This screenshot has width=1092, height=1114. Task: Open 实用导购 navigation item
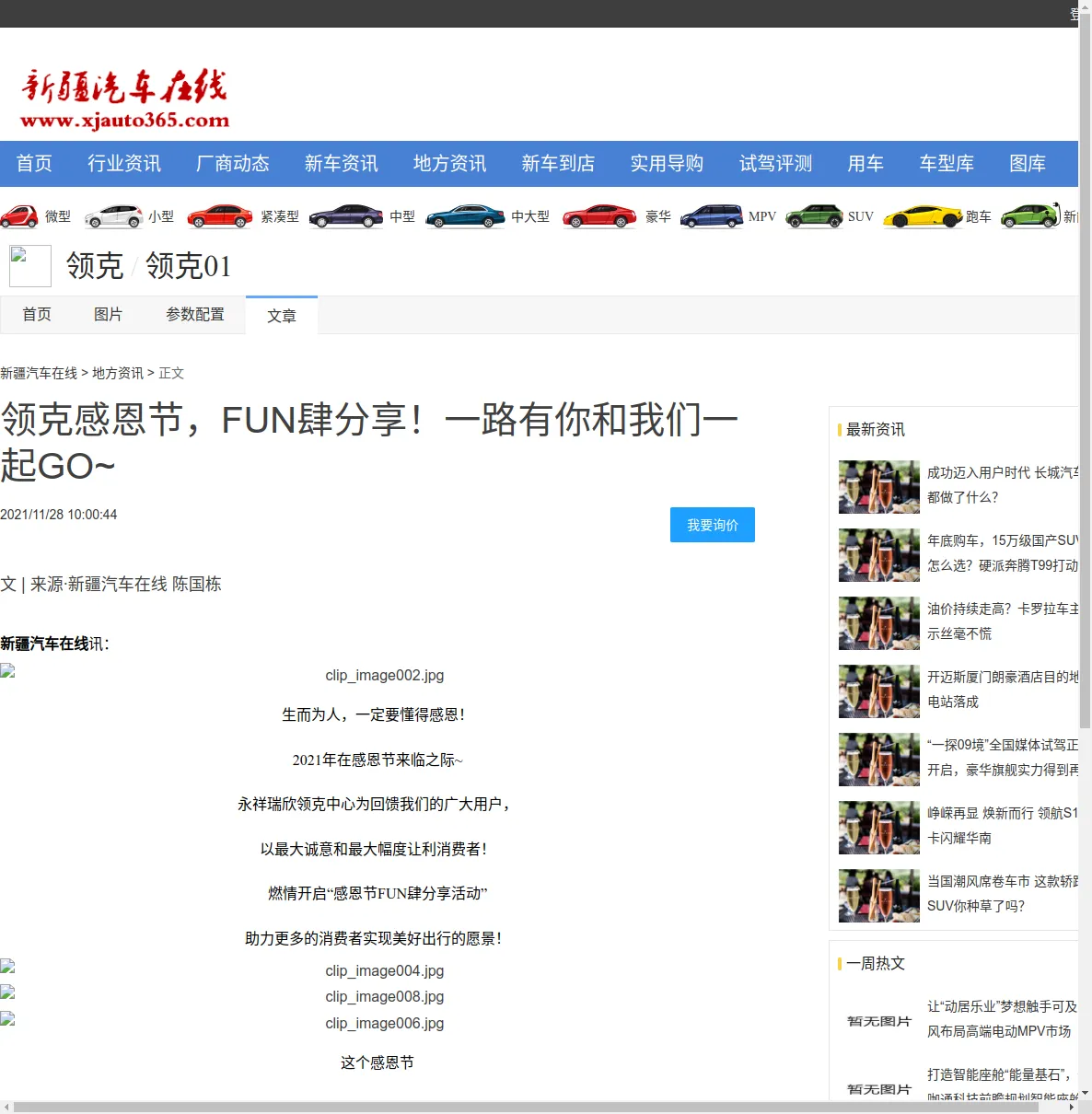coord(668,164)
